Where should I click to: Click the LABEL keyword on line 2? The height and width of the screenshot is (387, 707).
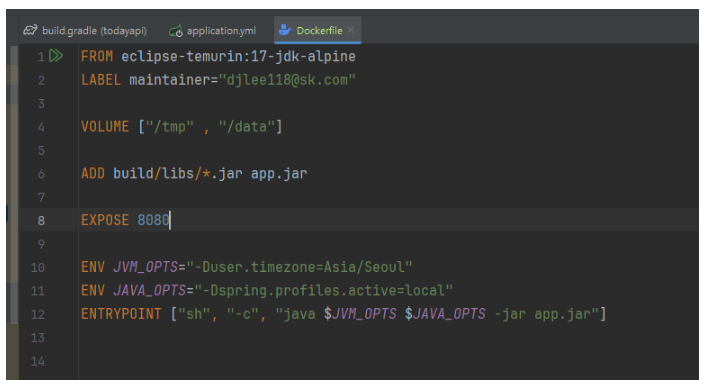pyautogui.click(x=101, y=80)
